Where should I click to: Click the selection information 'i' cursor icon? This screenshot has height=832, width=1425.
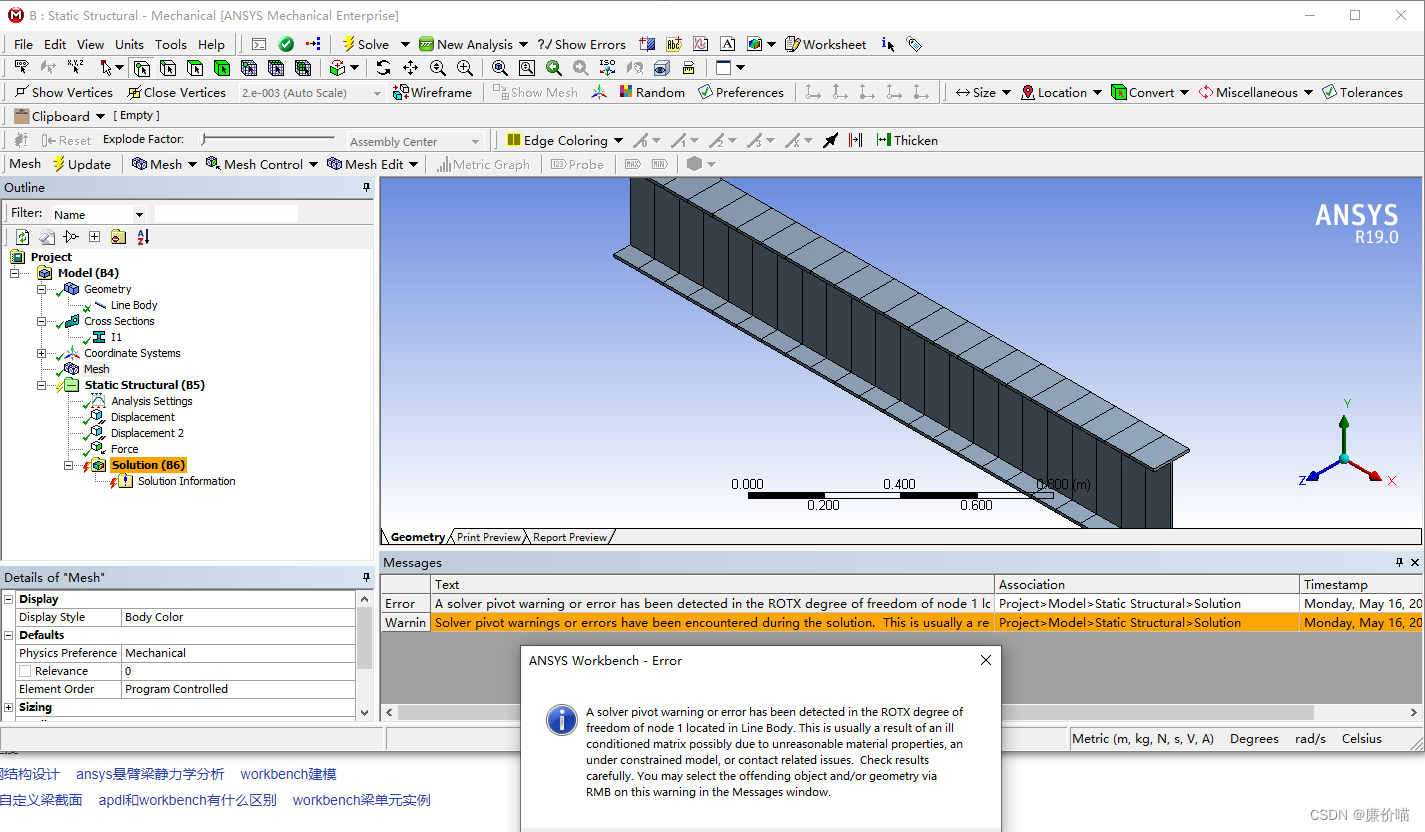point(888,44)
